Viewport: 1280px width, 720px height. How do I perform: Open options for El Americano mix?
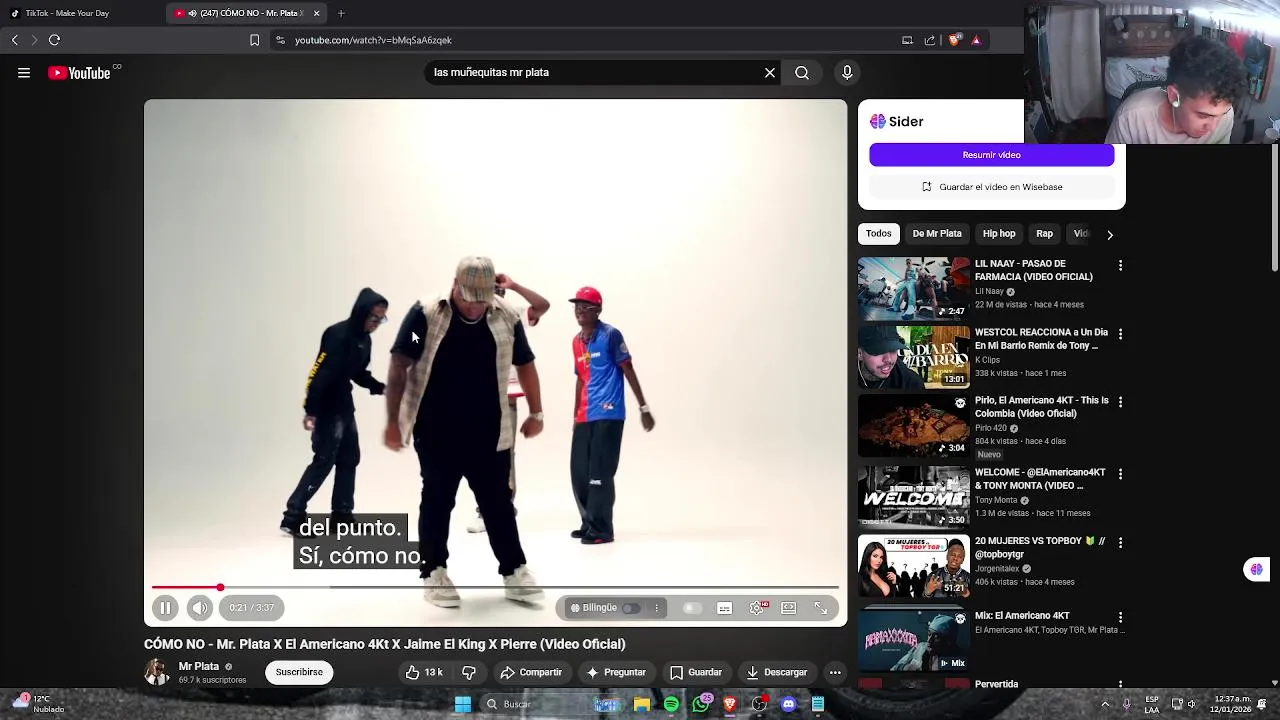coord(1120,617)
